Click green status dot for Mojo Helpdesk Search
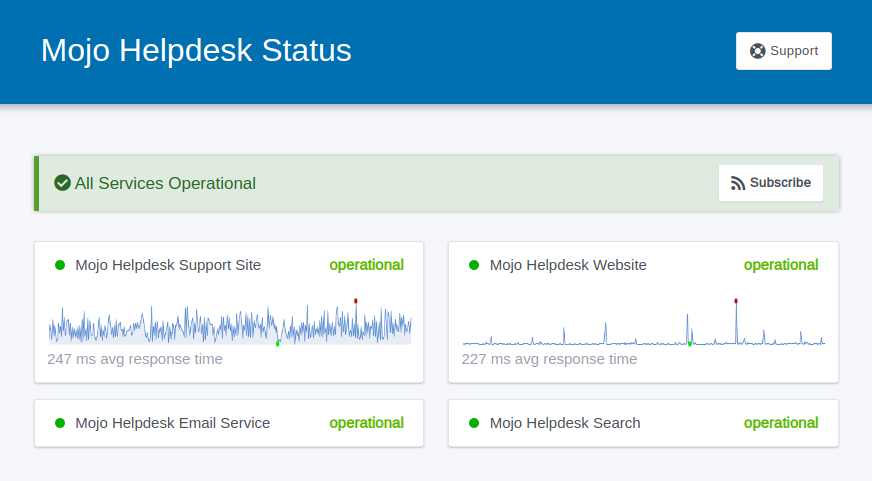Screen dimensions: 872x481 (474, 423)
